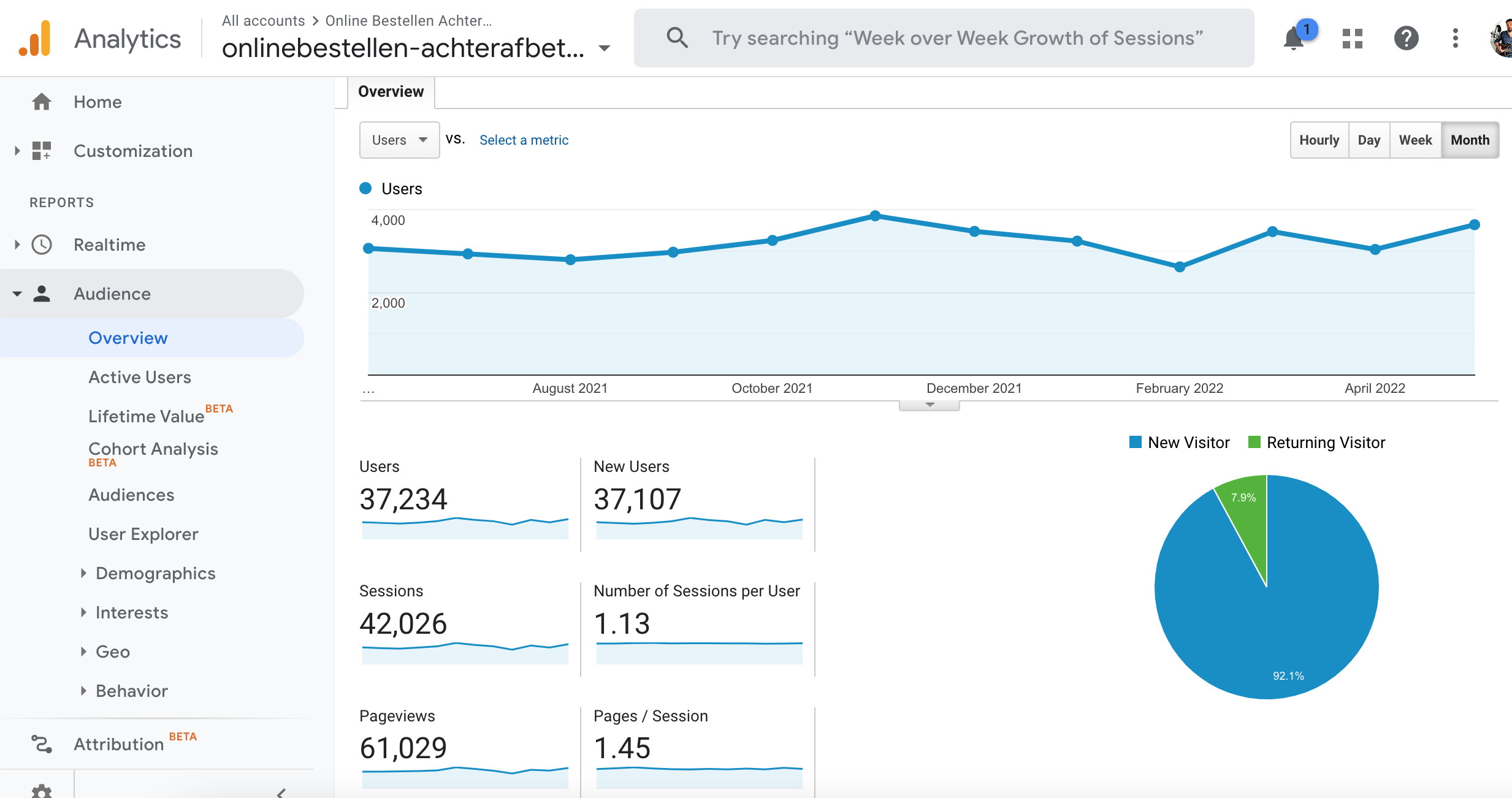Click the Realtime clock icon

42,245
